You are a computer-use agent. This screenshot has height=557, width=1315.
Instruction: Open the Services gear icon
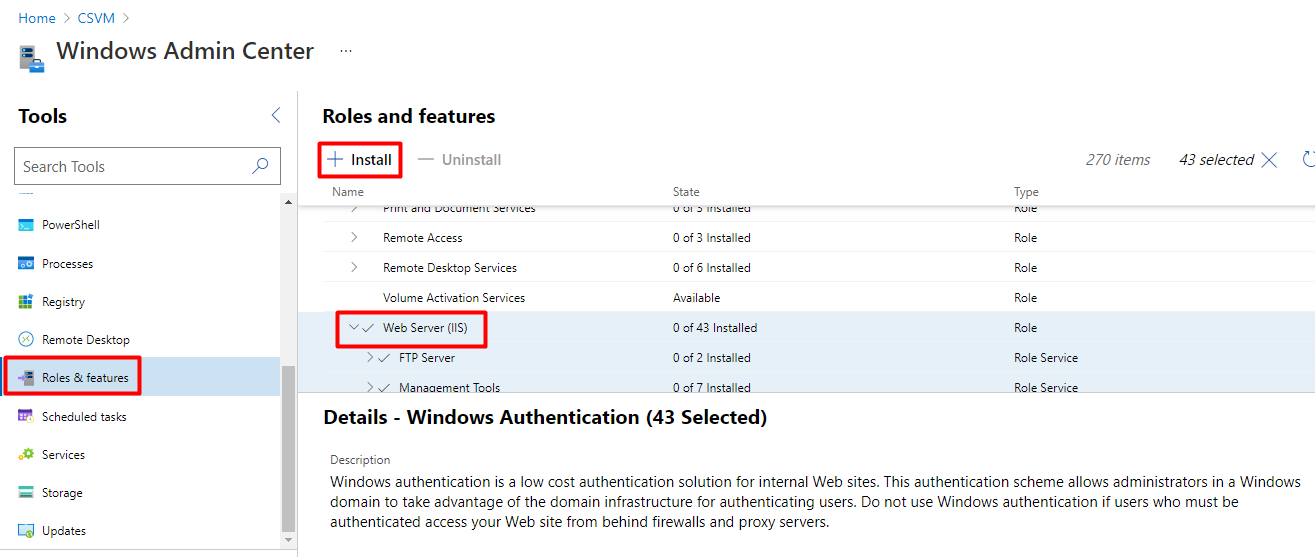[x=26, y=455]
